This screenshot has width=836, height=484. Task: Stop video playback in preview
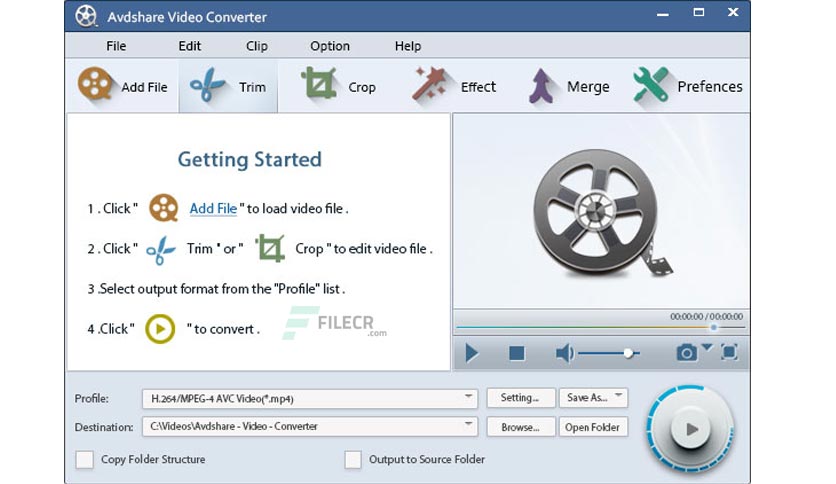(x=517, y=353)
